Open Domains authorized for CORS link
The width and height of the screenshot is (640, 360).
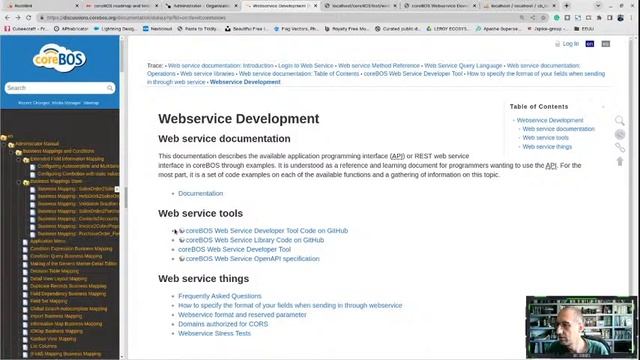pos(223,324)
